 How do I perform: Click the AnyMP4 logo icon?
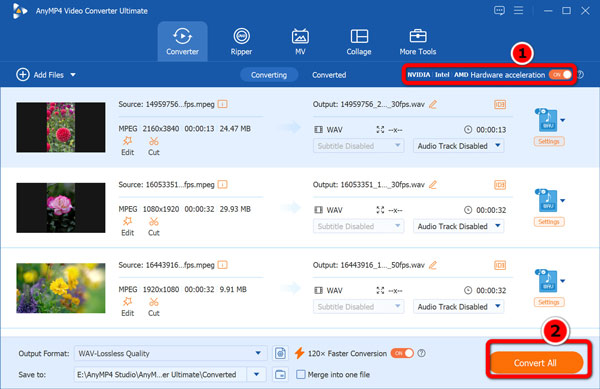coord(19,11)
